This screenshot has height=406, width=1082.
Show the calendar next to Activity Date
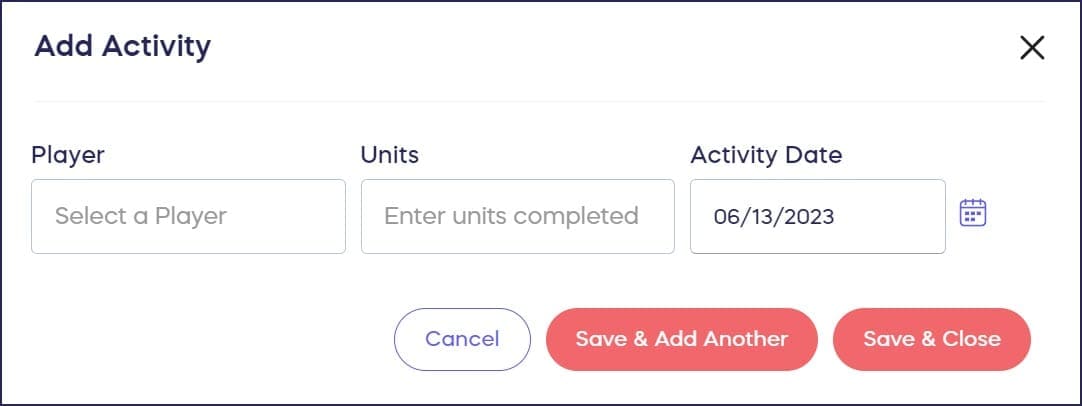[973, 213]
